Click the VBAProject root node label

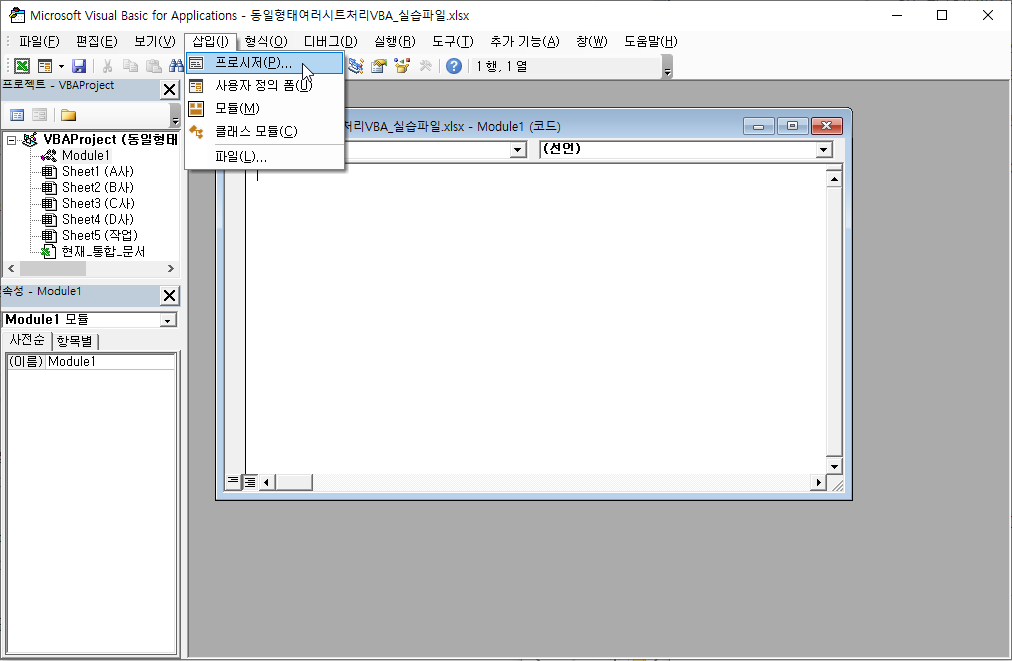pos(110,139)
